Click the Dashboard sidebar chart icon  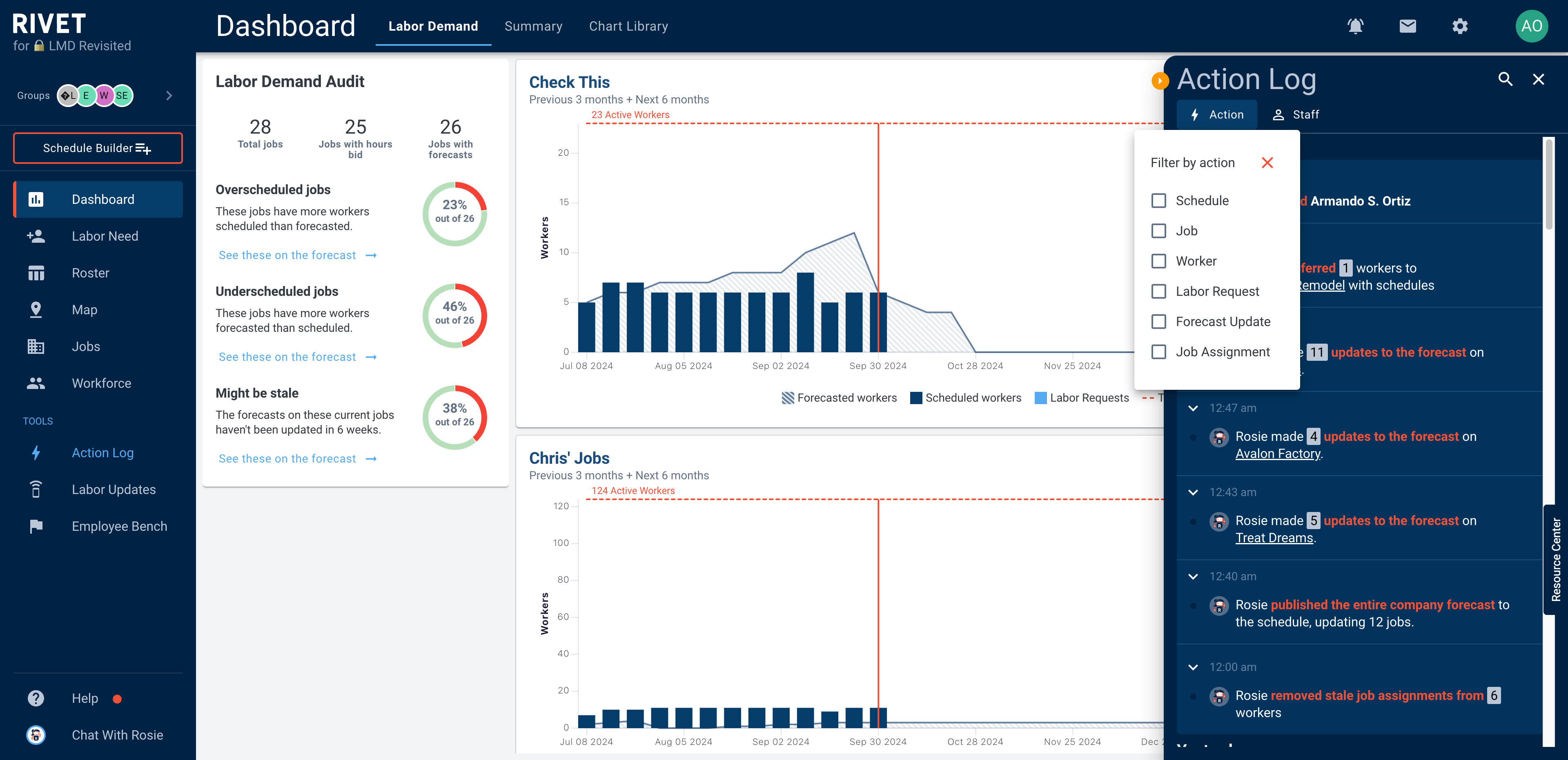click(x=36, y=199)
